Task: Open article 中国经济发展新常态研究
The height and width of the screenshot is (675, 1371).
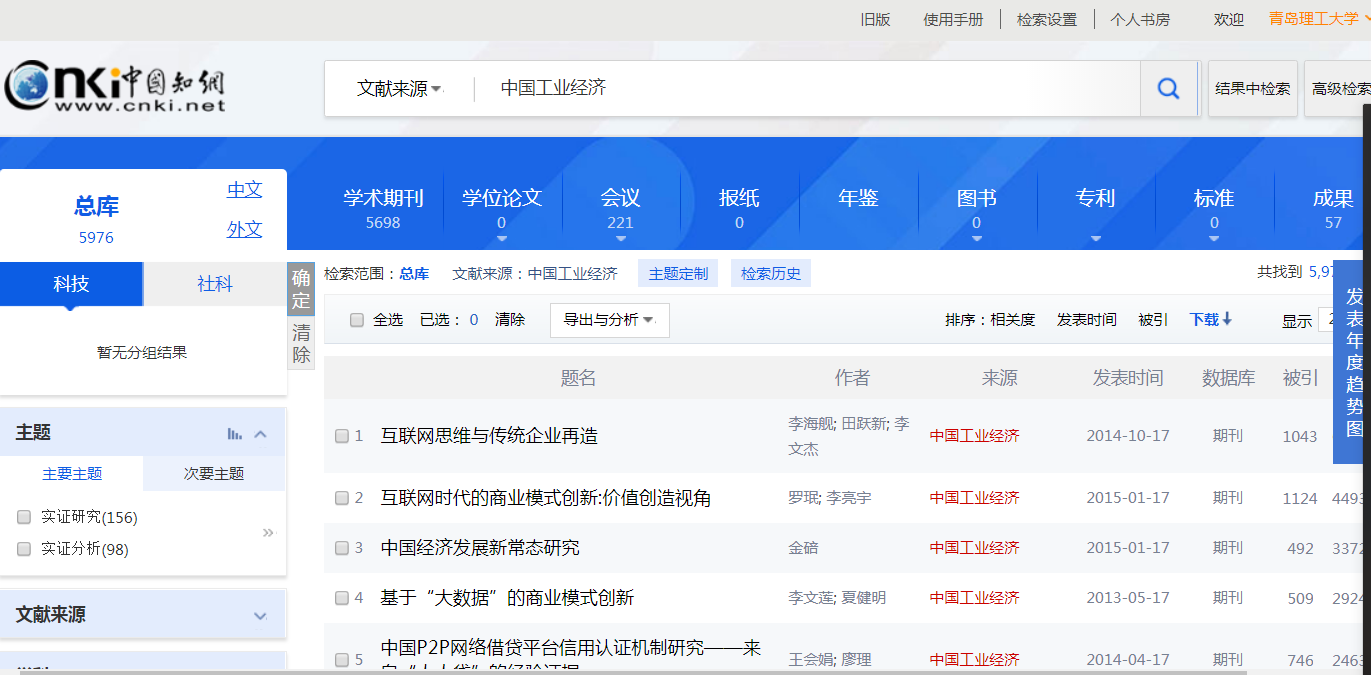Action: point(480,548)
